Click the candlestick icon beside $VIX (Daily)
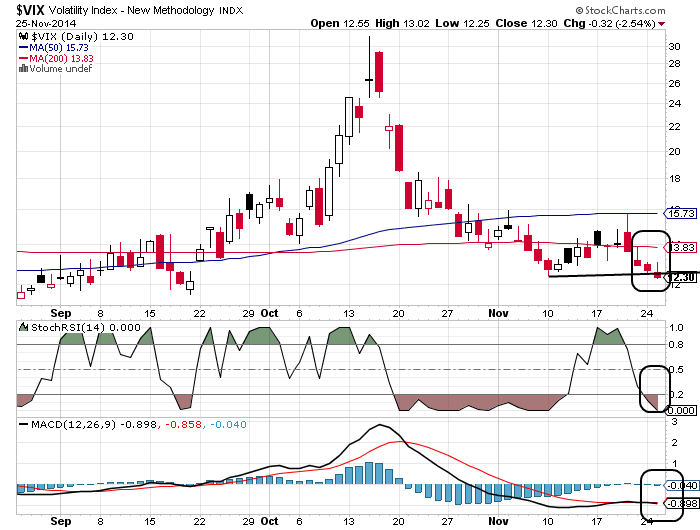This screenshot has height=530, width=700. coord(24,36)
